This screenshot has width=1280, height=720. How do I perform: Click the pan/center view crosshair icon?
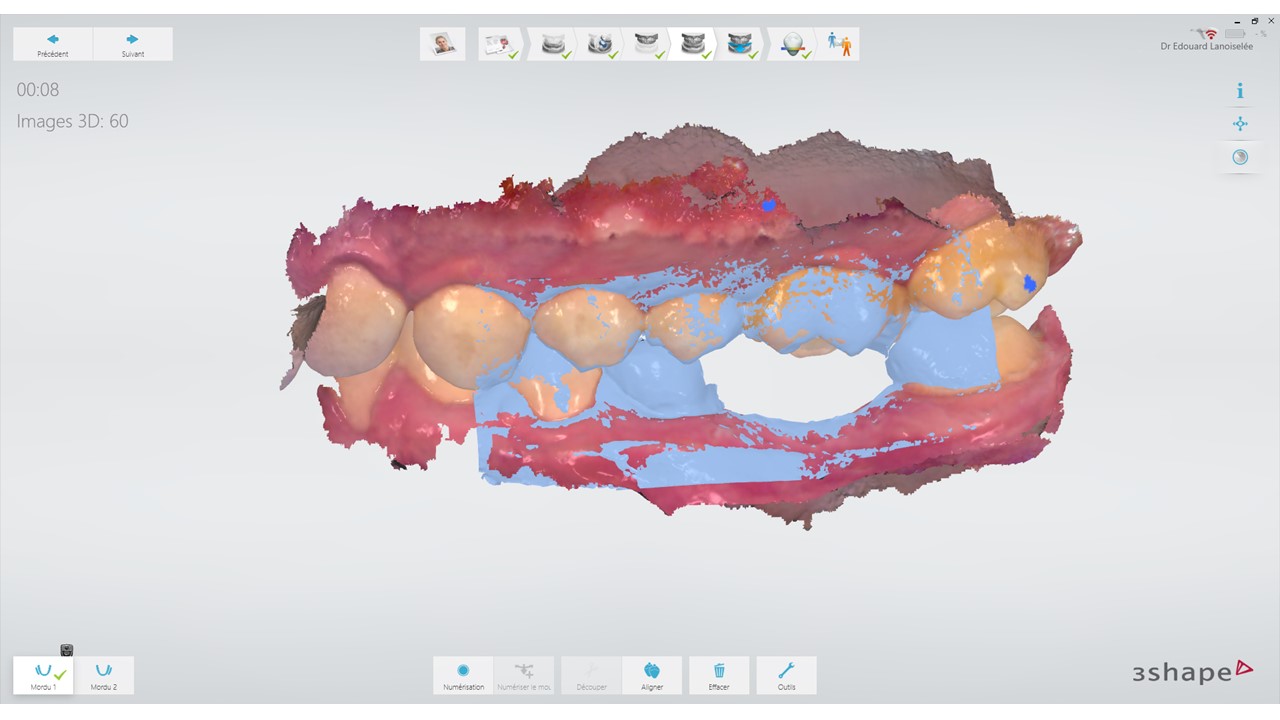click(1240, 124)
